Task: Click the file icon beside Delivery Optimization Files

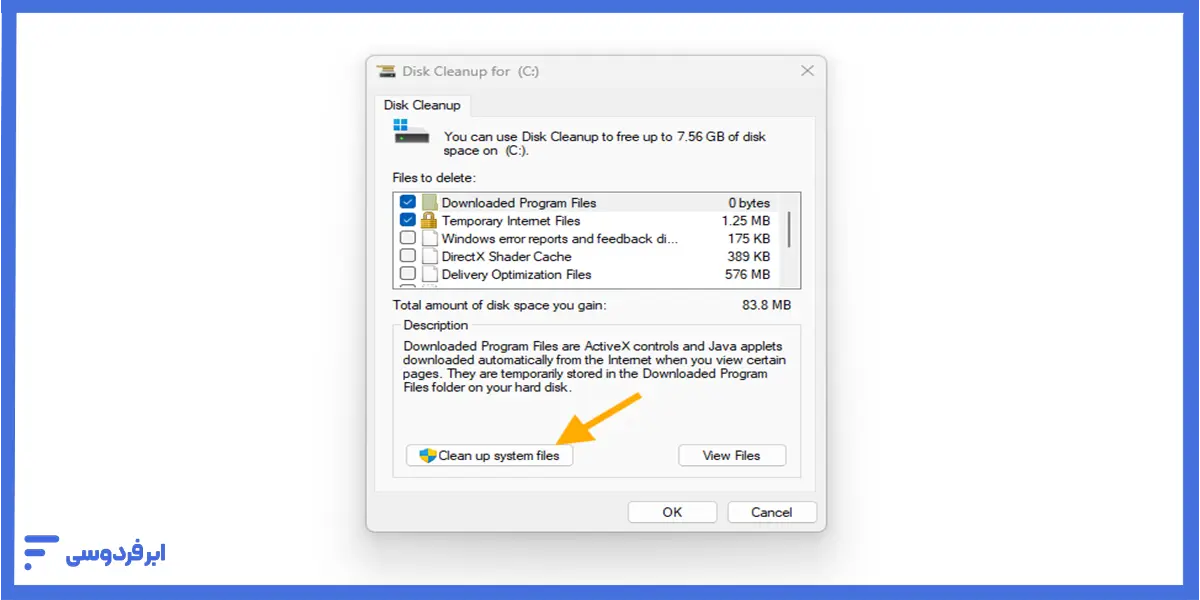Action: point(430,274)
